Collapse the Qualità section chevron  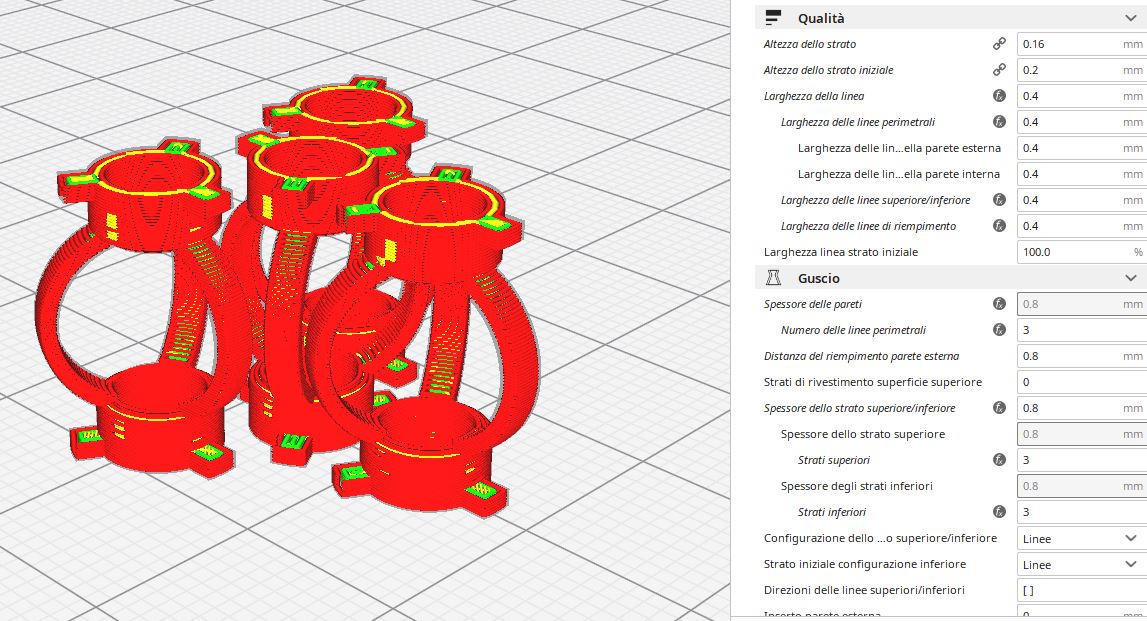click(x=1131, y=18)
